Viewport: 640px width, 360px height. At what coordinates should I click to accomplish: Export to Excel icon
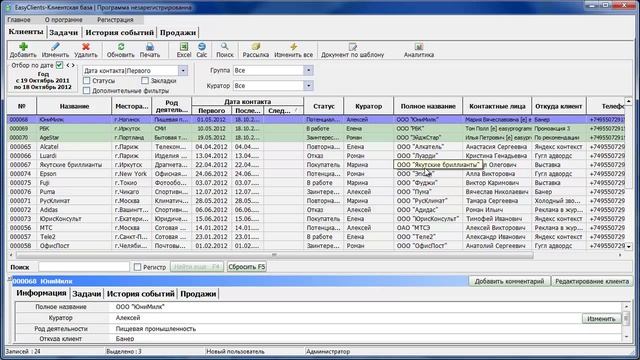[184, 47]
